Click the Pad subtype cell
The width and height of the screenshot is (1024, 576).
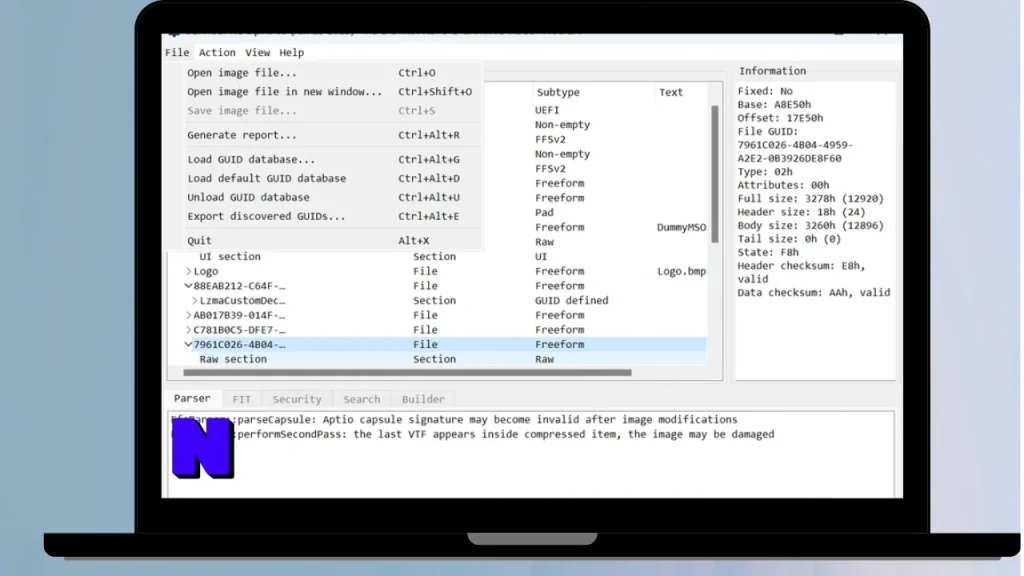[544, 212]
